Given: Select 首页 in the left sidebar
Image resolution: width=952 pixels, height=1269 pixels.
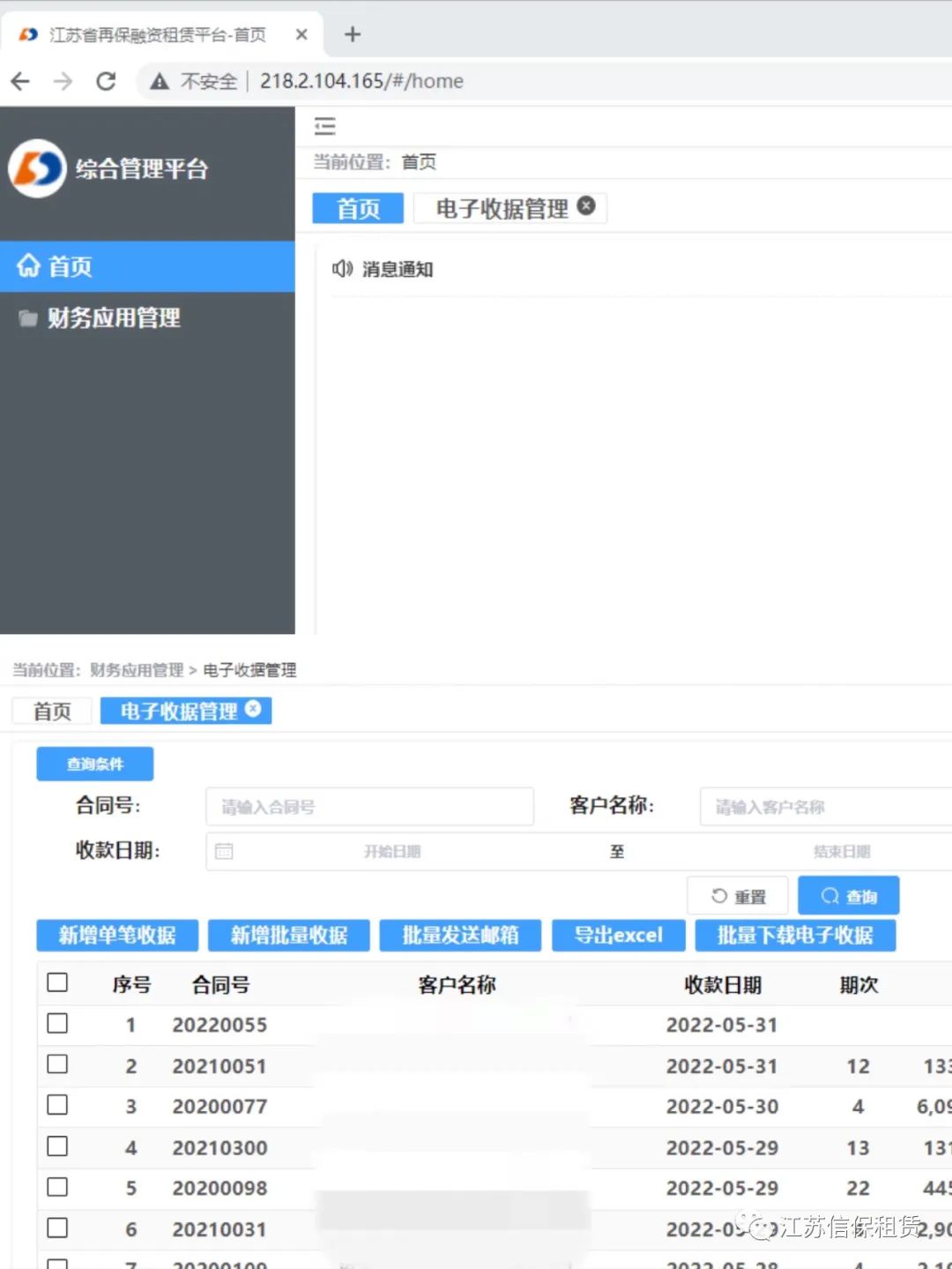Looking at the screenshot, I should (x=147, y=266).
